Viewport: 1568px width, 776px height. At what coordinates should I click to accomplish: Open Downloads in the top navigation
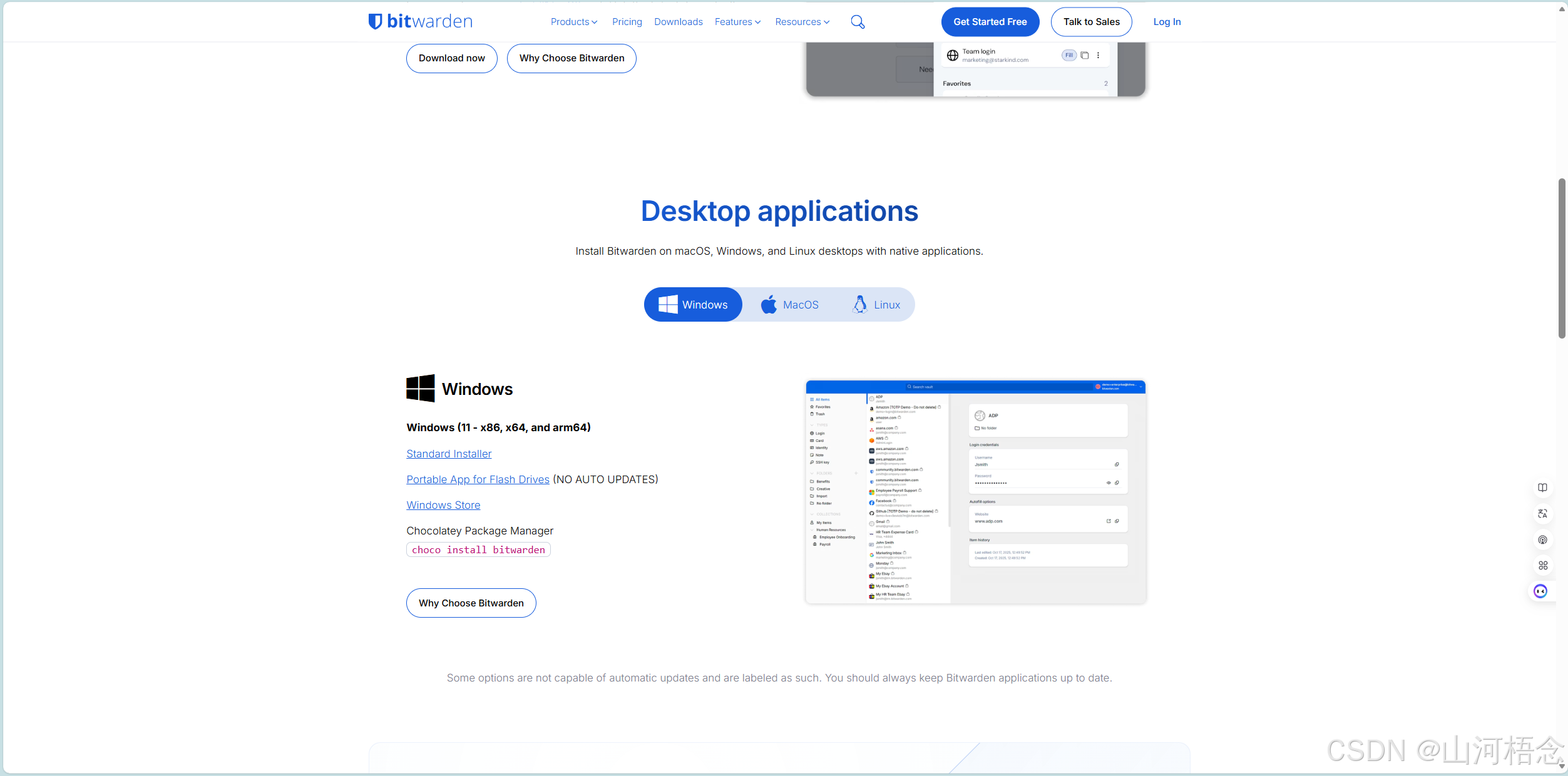pyautogui.click(x=679, y=22)
